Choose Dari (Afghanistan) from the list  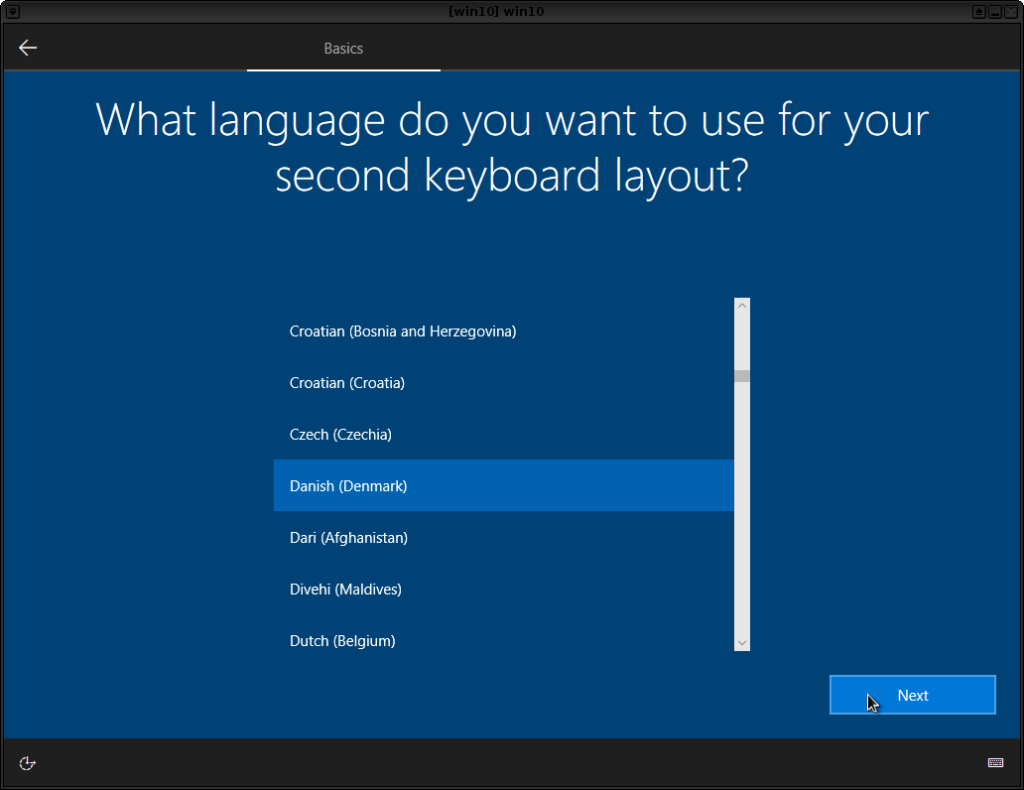tap(504, 537)
